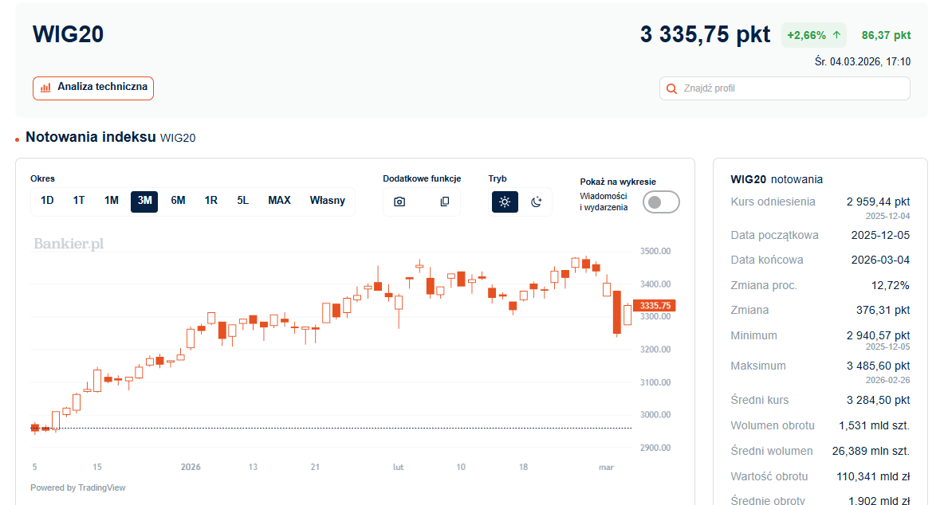The width and height of the screenshot is (948, 505).
Task: Toggle Wiadomości i wydarzenia switch
Action: (661, 202)
